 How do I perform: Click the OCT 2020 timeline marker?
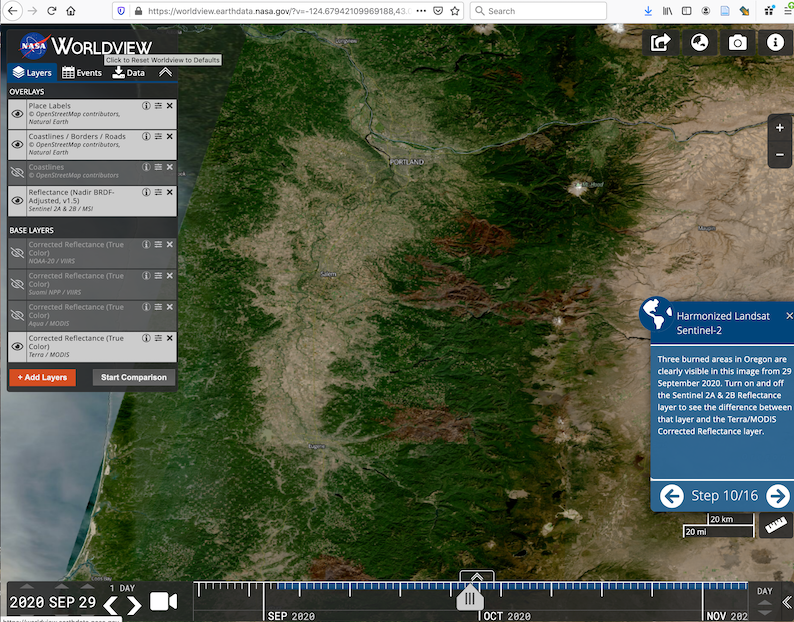coord(507,616)
